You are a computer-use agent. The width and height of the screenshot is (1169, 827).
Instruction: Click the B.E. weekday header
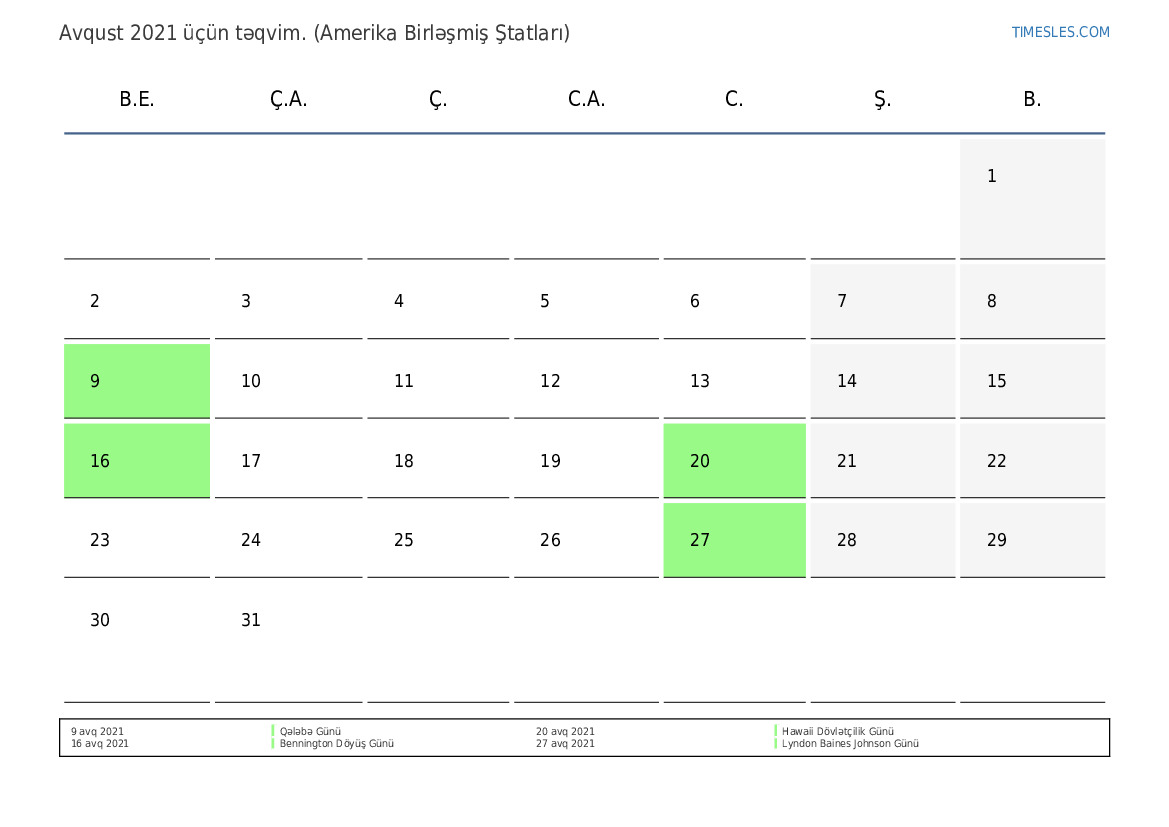(x=137, y=99)
